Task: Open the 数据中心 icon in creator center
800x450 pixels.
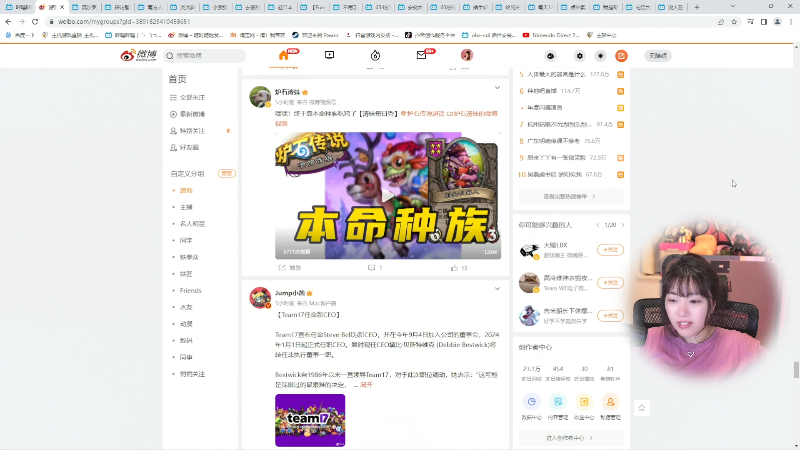Action: point(532,402)
